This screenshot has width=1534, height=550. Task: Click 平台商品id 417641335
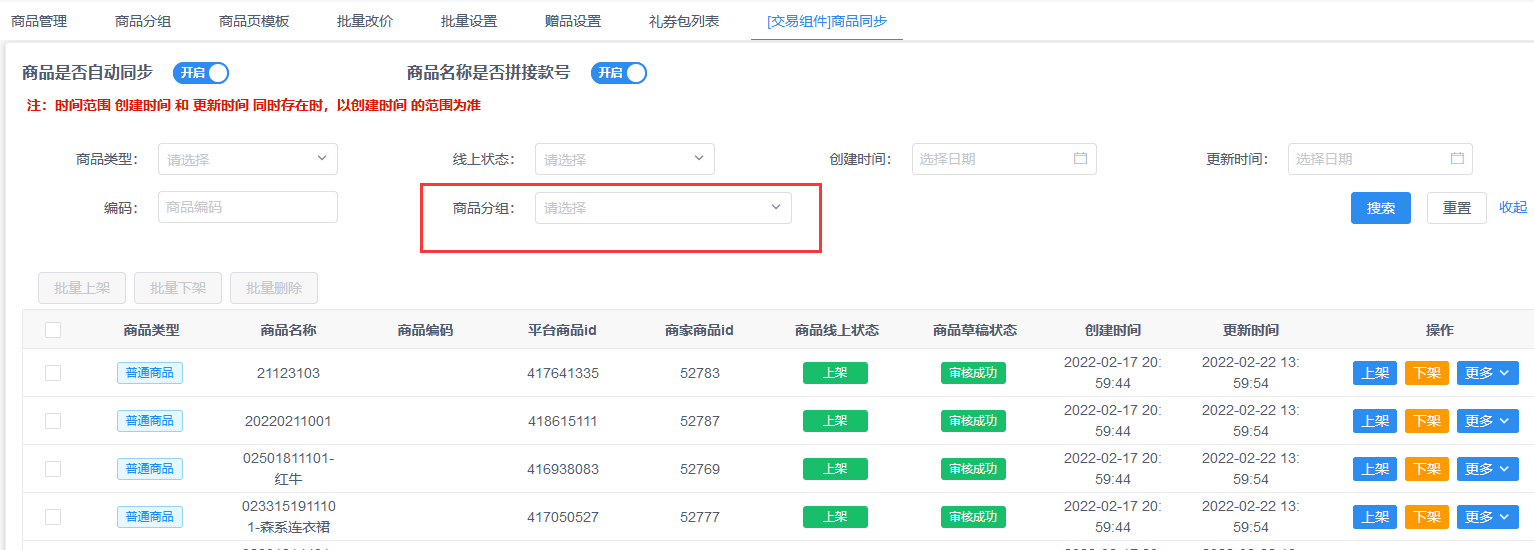(x=563, y=373)
